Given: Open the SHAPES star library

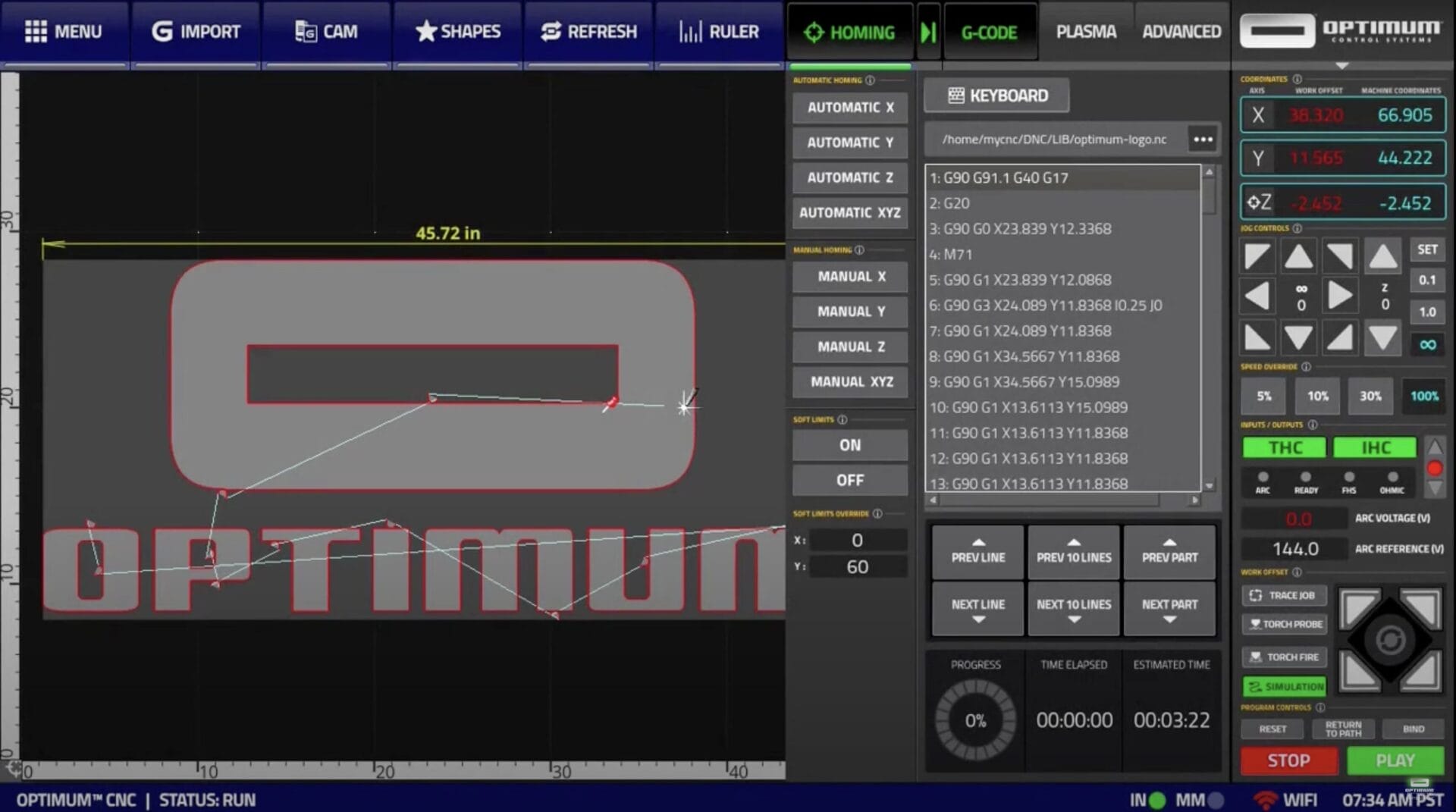Looking at the screenshot, I should coord(426,32).
